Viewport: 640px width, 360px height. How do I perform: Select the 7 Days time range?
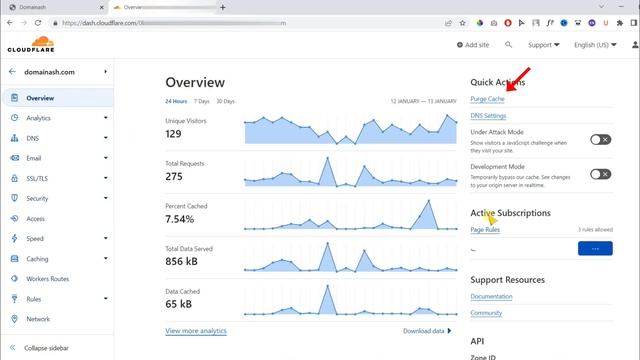(x=201, y=101)
